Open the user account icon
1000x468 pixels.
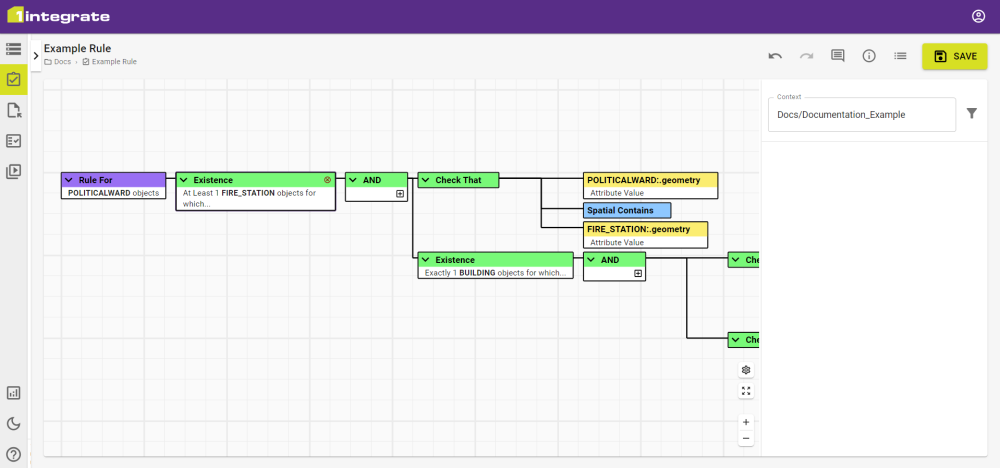pyautogui.click(x=978, y=16)
